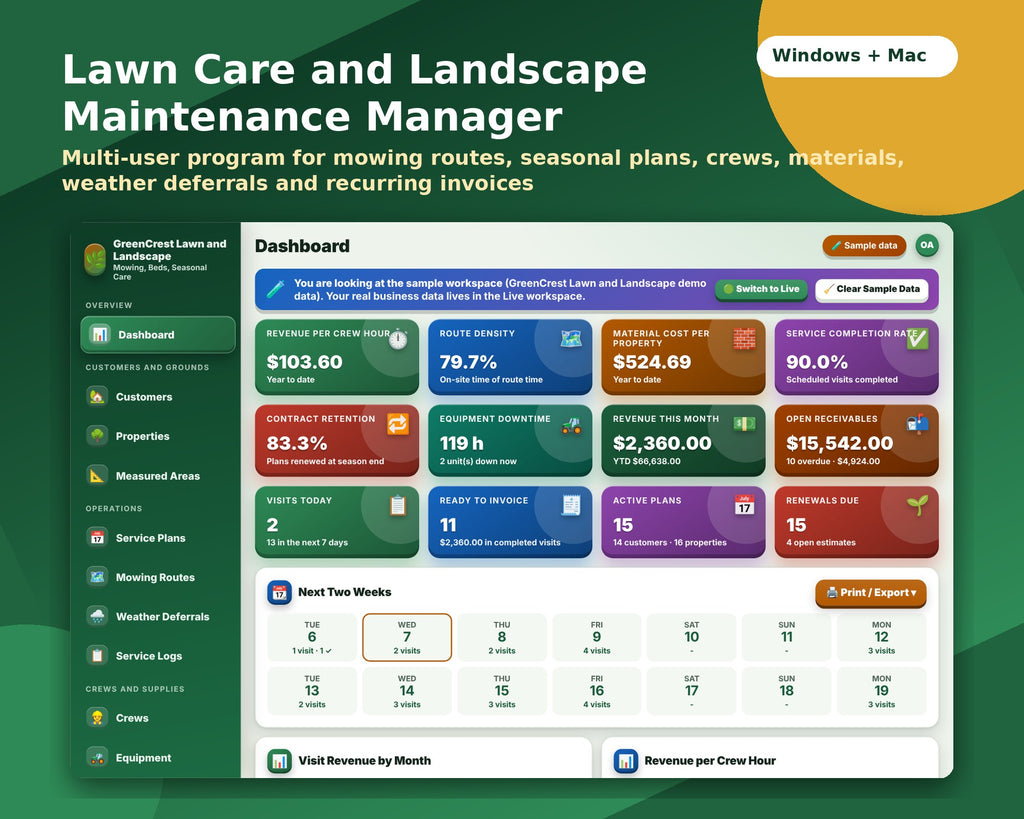Click the chart icon beside Revenue per Crew Hour
The width and height of the screenshot is (1024, 819).
[x=626, y=761]
